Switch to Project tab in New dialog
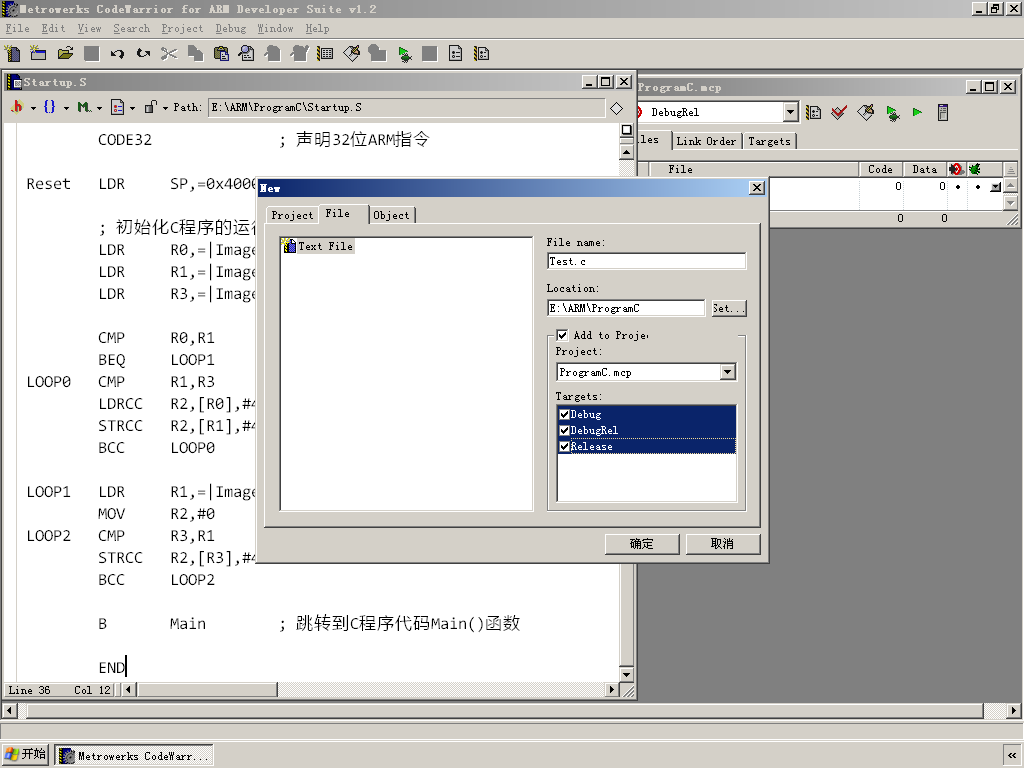 pos(292,216)
